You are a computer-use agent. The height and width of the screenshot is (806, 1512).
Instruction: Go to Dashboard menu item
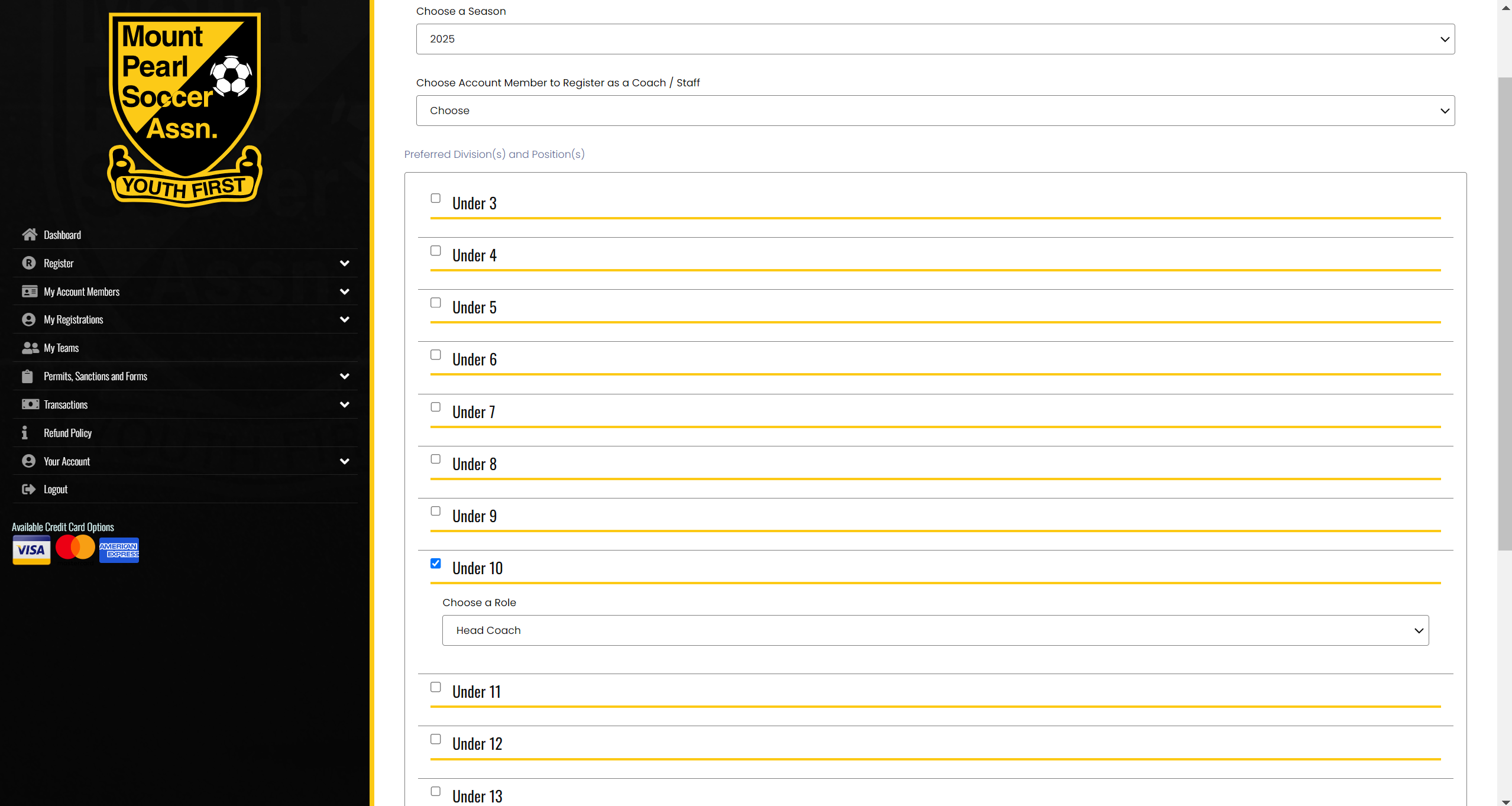[185, 235]
